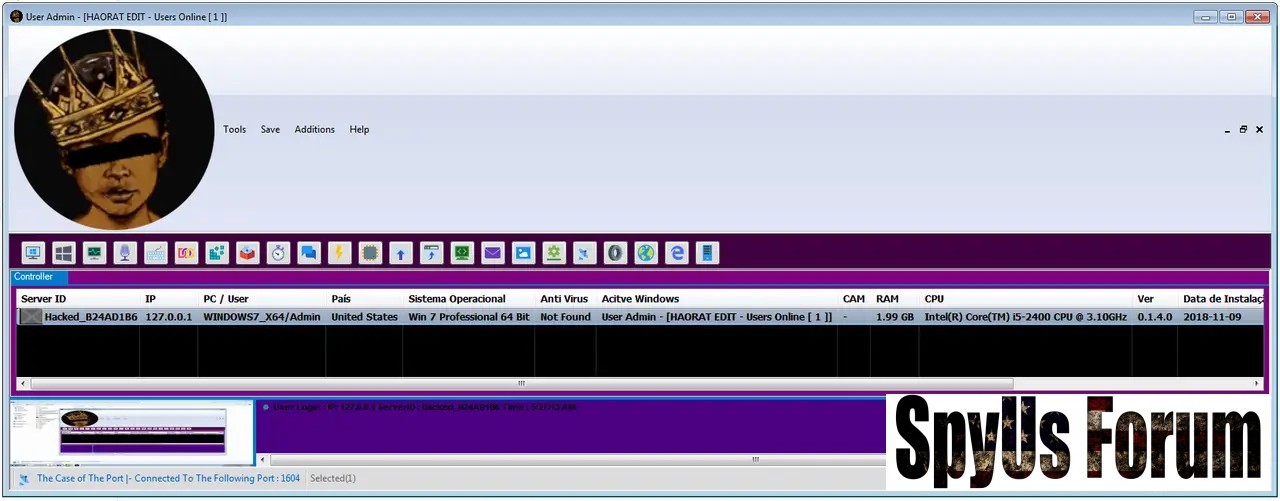The height and width of the screenshot is (501, 1280).
Task: Click the desktop preview thumbnail
Action: click(132, 432)
